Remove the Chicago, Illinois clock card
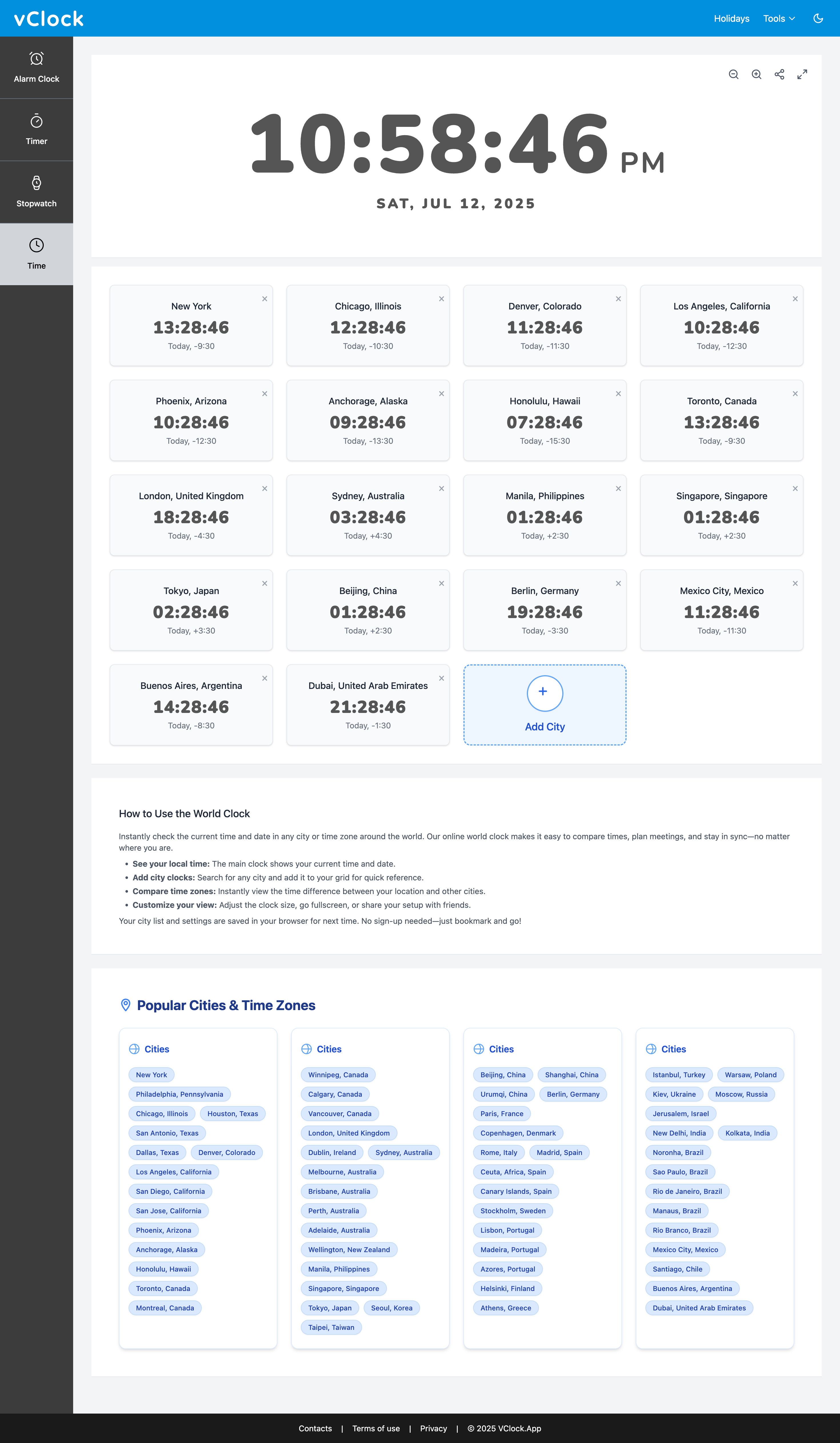840x1443 pixels. (441, 299)
